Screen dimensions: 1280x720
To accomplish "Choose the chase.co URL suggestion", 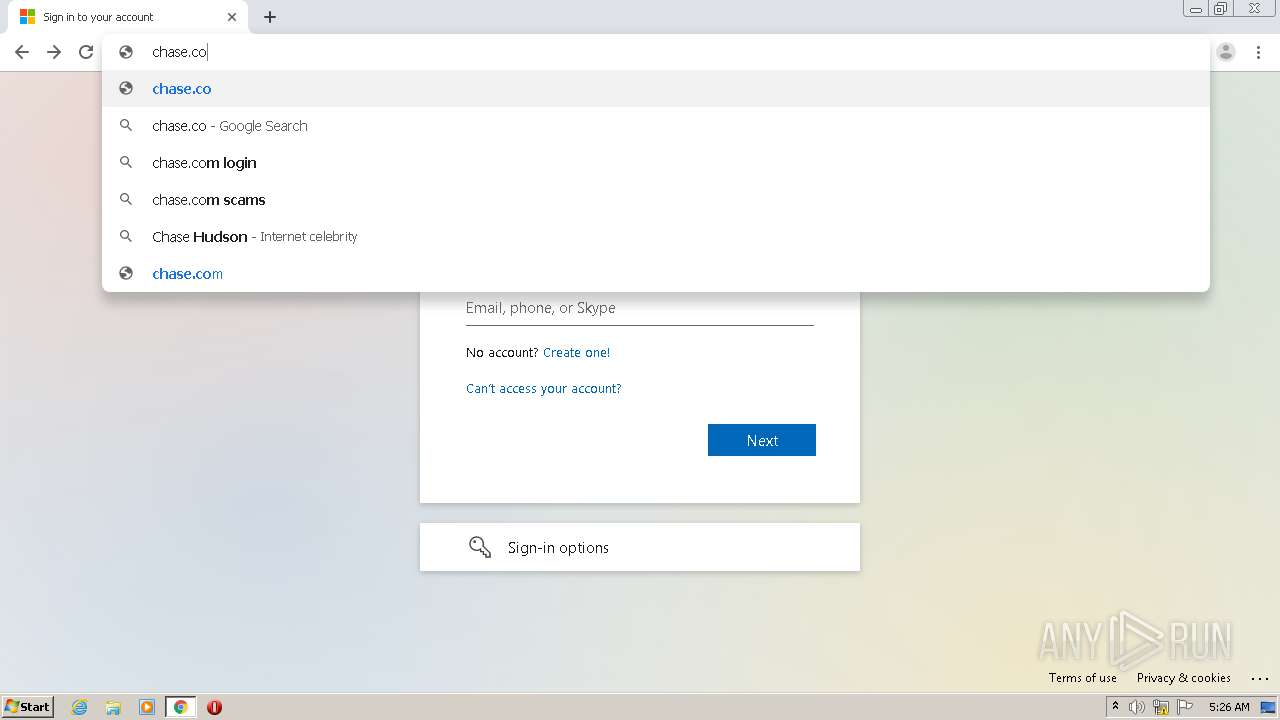I will coord(656,89).
